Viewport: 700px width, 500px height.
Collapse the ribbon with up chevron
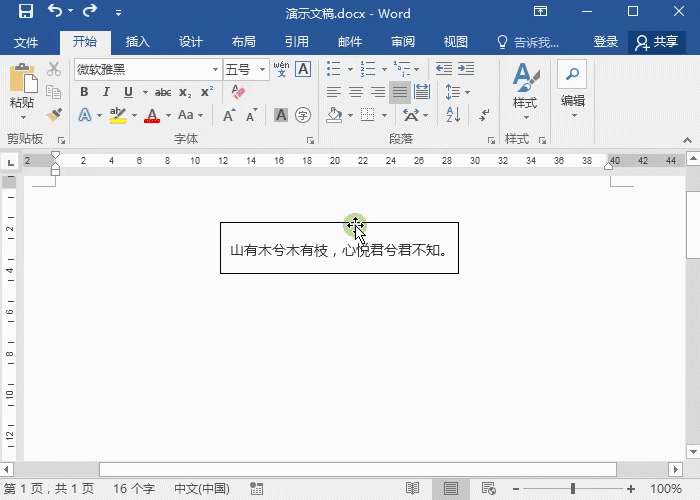[688, 141]
